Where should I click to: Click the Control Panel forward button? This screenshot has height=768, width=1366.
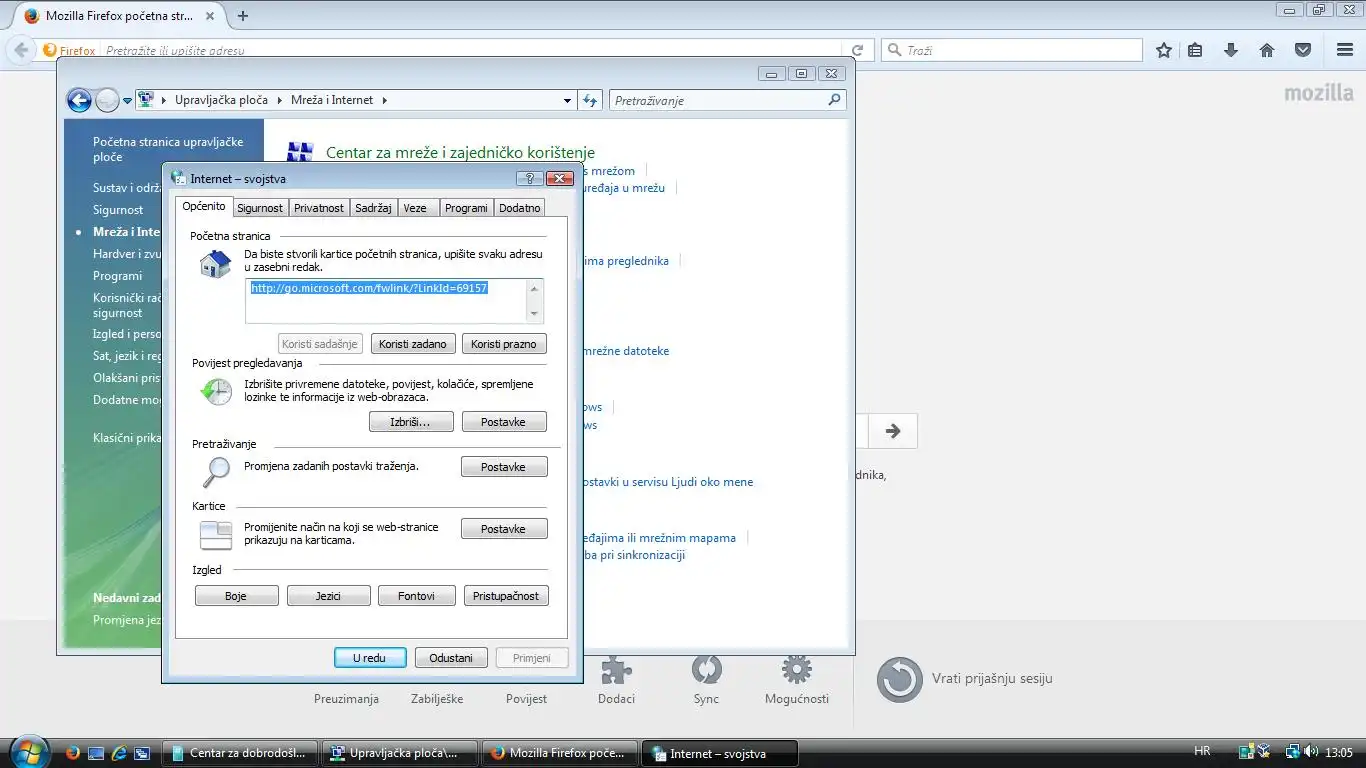pyautogui.click(x=107, y=100)
